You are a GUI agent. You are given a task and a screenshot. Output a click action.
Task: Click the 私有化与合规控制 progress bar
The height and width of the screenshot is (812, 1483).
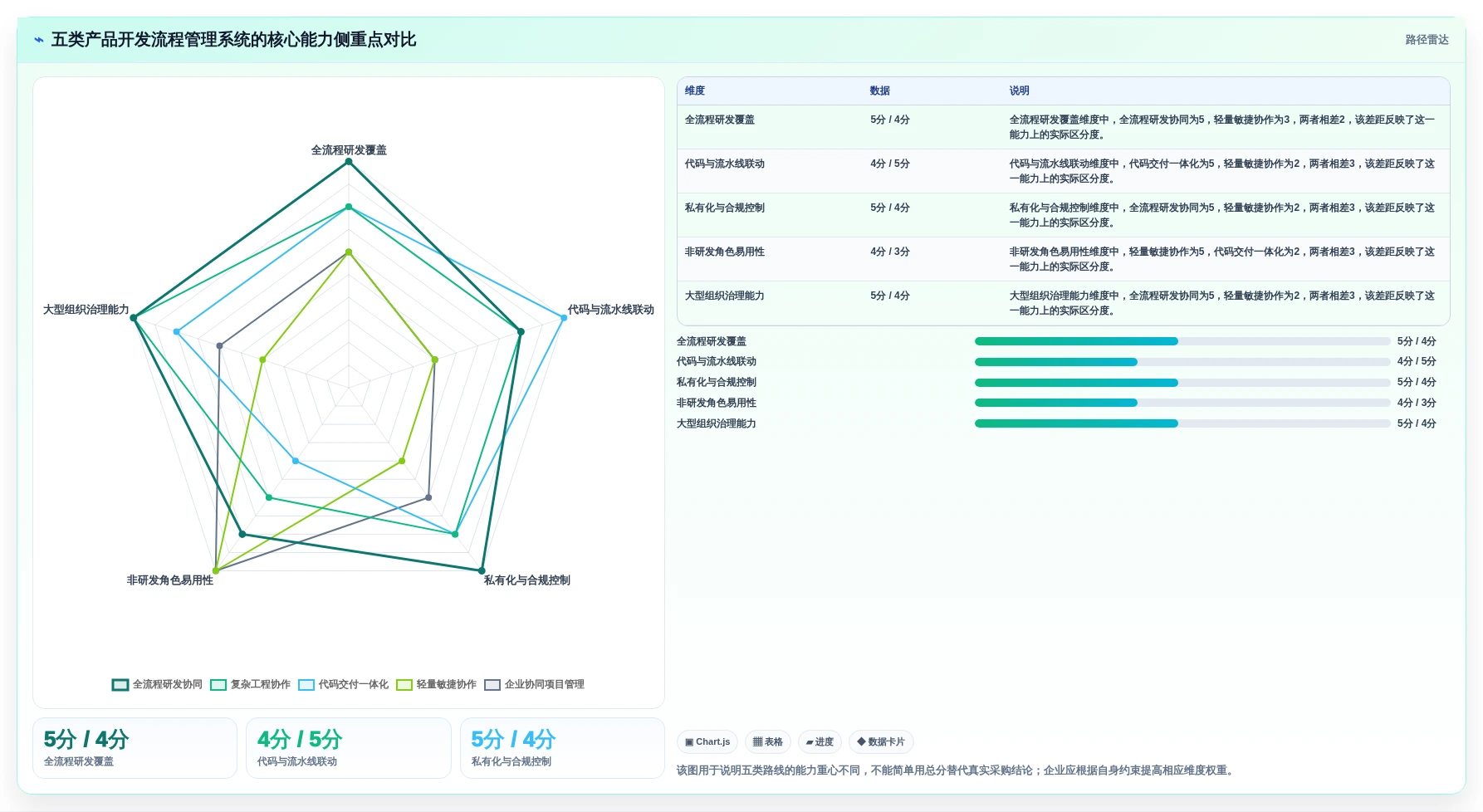[x=1182, y=383]
